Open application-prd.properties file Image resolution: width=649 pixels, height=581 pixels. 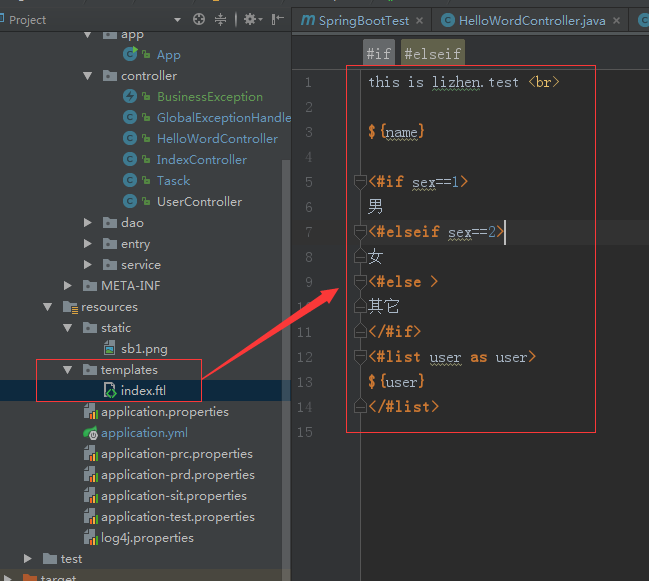point(178,475)
